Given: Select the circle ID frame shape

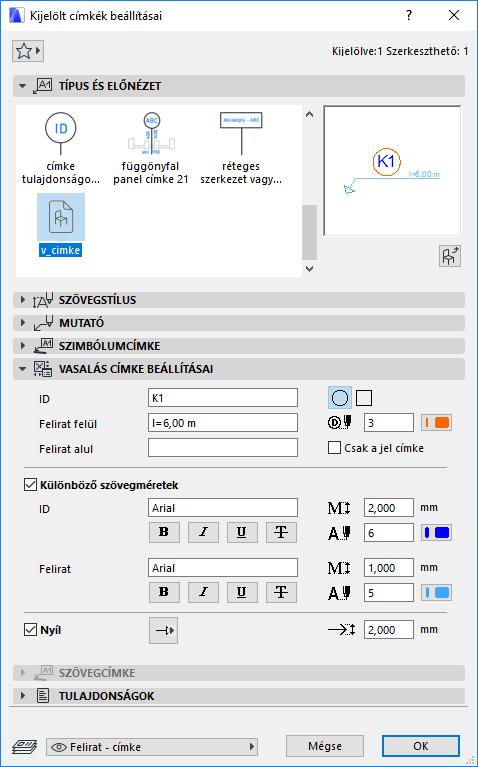Looking at the screenshot, I should 340,398.
